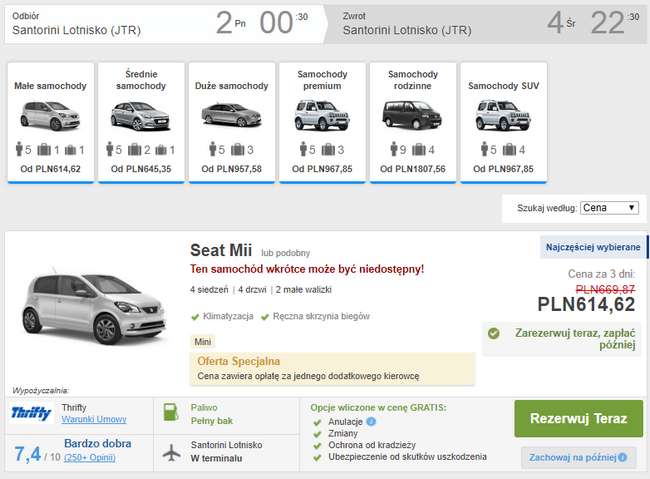Select the Średnie samochody category tab
This screenshot has width=650, height=479.
point(141,123)
